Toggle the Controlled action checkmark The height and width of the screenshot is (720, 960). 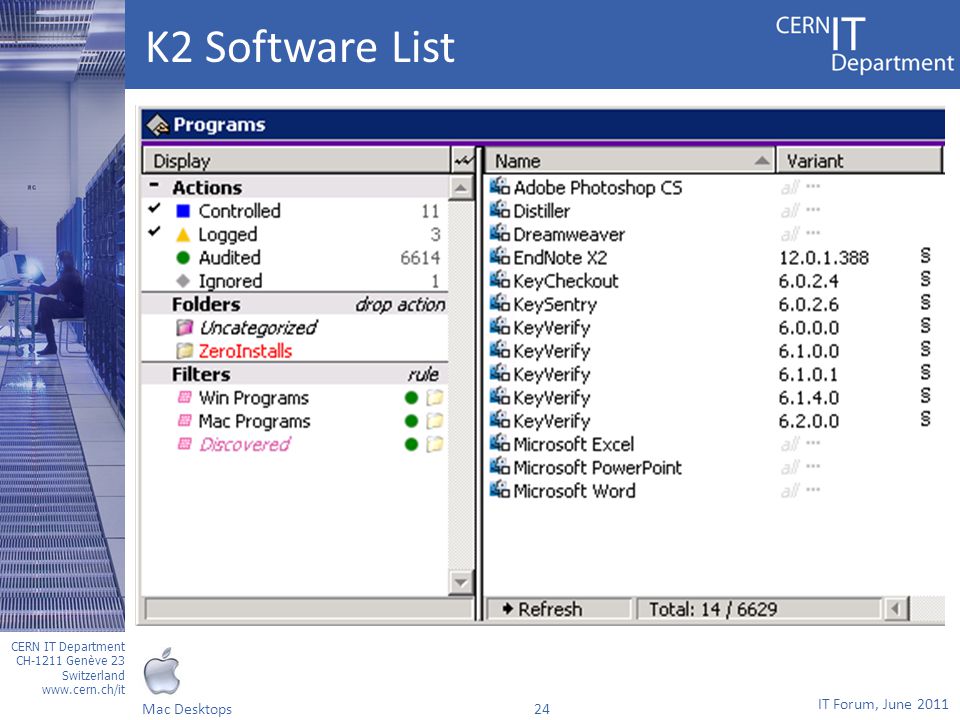154,208
